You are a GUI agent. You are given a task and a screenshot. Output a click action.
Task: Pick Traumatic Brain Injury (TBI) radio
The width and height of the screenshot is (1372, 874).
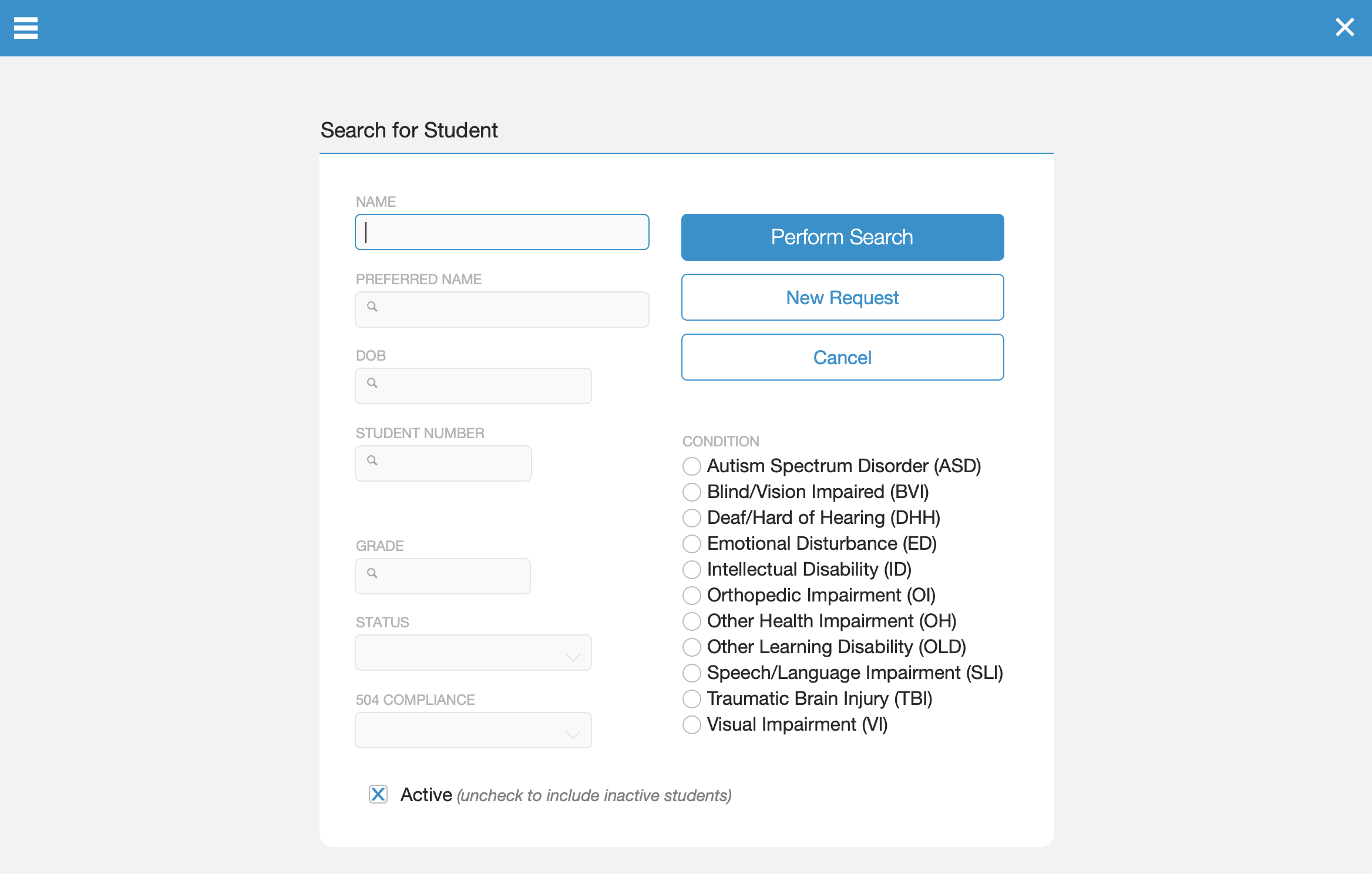[x=692, y=699]
